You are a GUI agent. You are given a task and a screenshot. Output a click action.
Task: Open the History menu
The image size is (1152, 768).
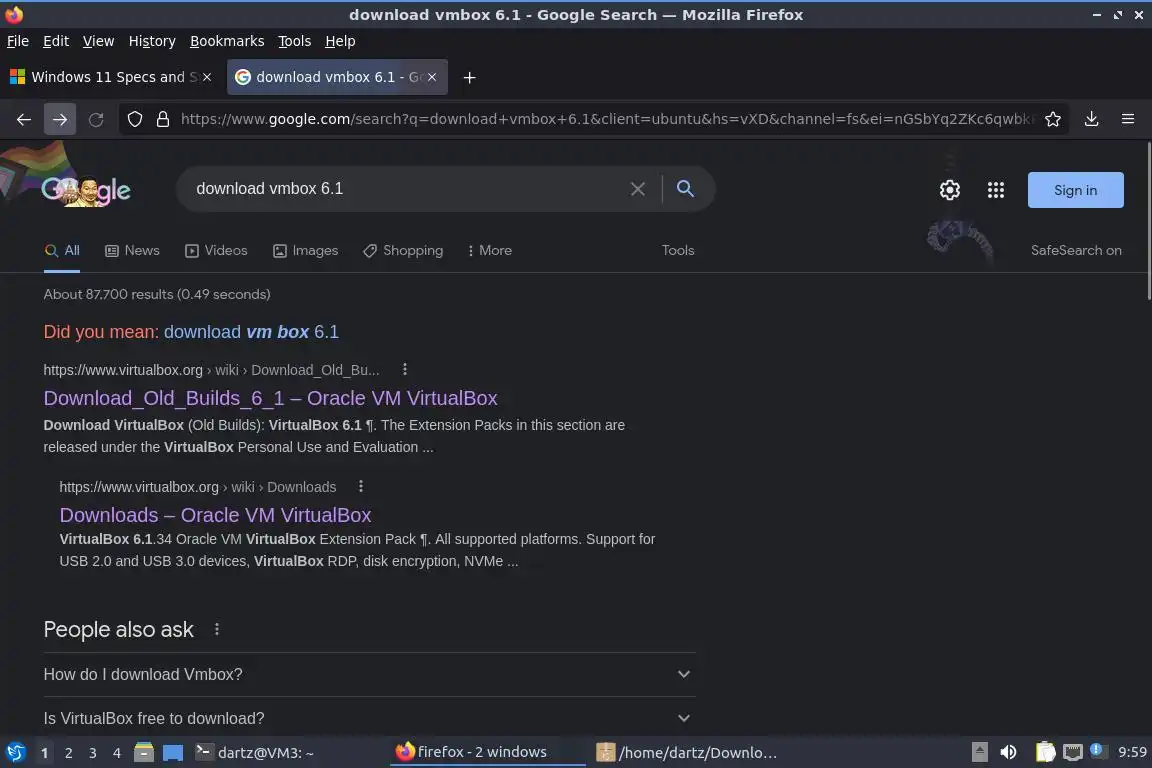coord(152,41)
